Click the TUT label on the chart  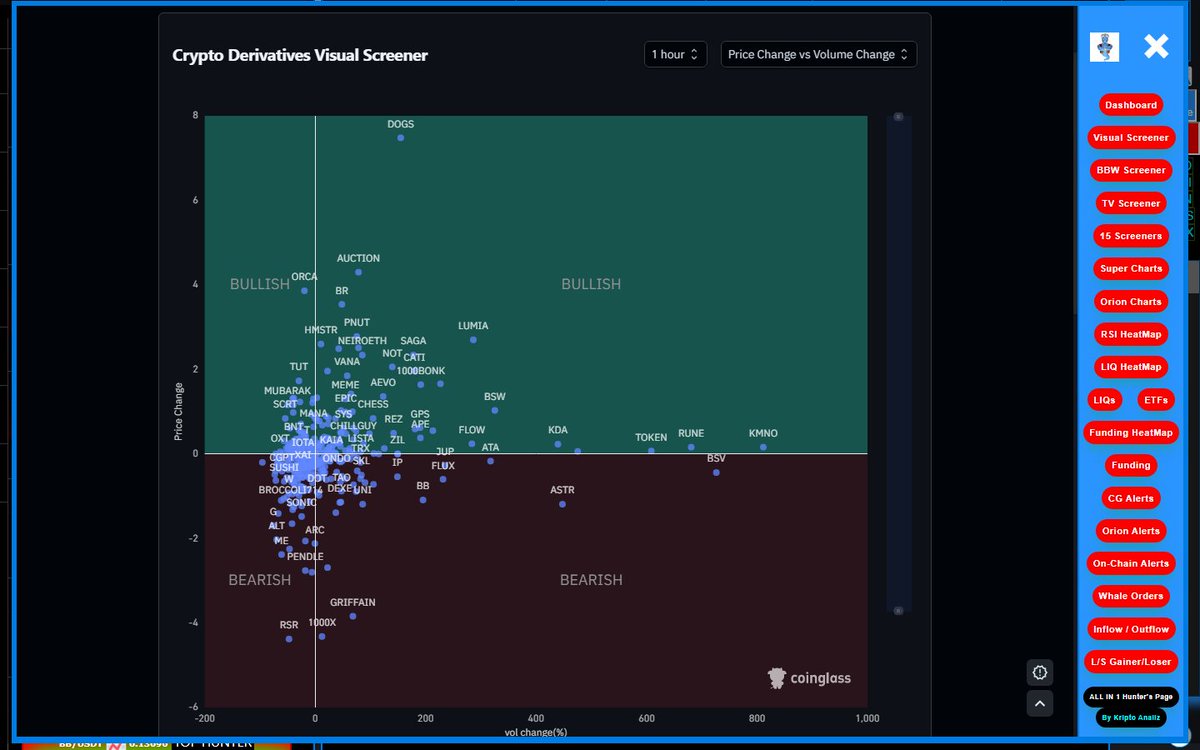tap(299, 367)
